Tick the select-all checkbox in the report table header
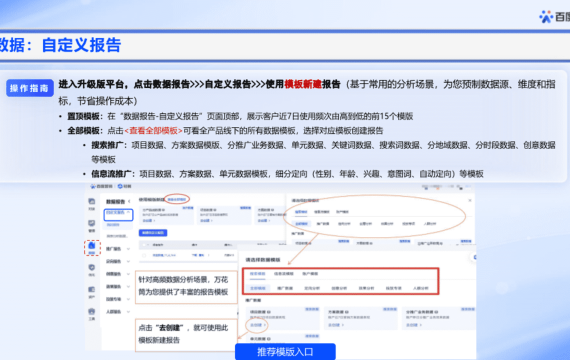 pos(145,245)
